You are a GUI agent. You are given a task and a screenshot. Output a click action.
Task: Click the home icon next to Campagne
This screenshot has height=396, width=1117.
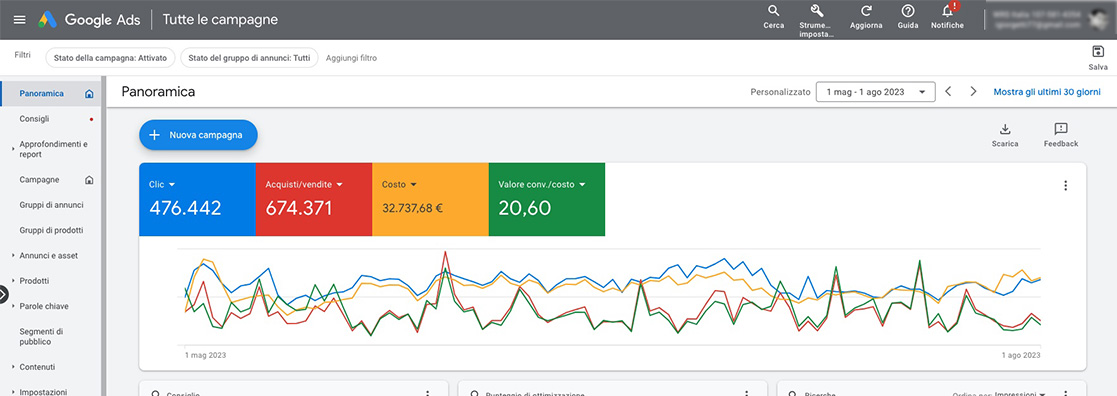click(89, 180)
